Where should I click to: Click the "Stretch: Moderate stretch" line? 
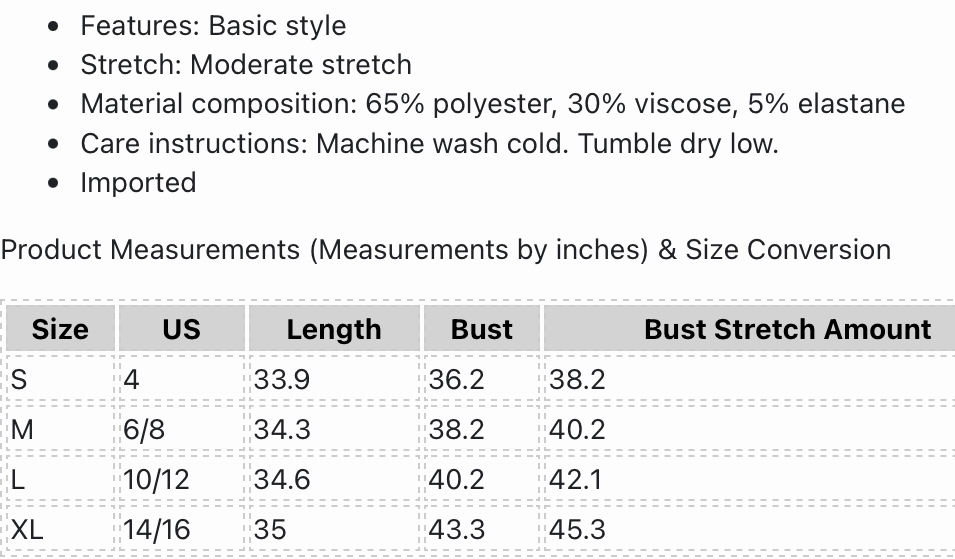coord(246,65)
